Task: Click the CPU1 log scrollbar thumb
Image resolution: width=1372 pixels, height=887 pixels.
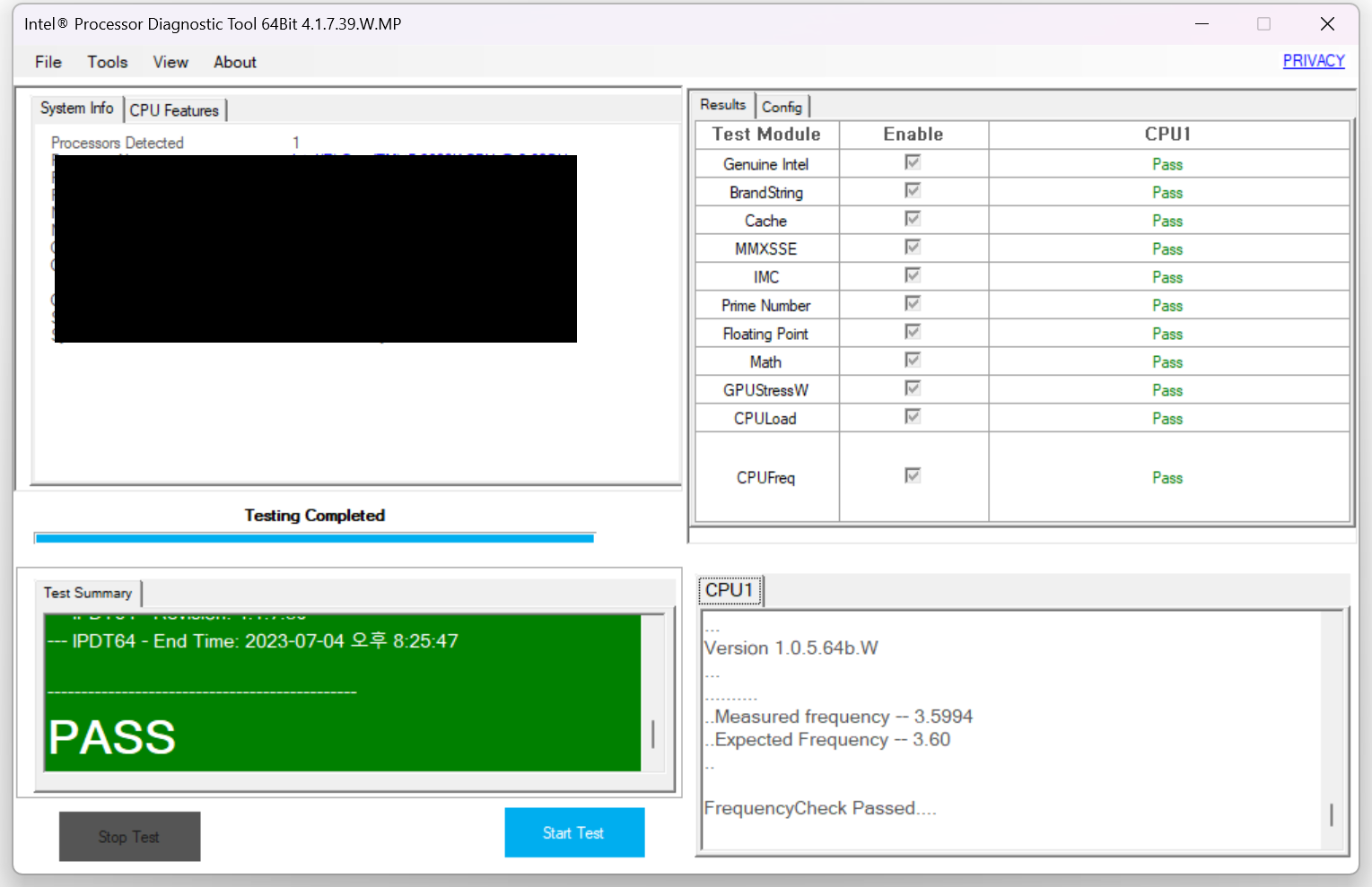Action: 1332,814
